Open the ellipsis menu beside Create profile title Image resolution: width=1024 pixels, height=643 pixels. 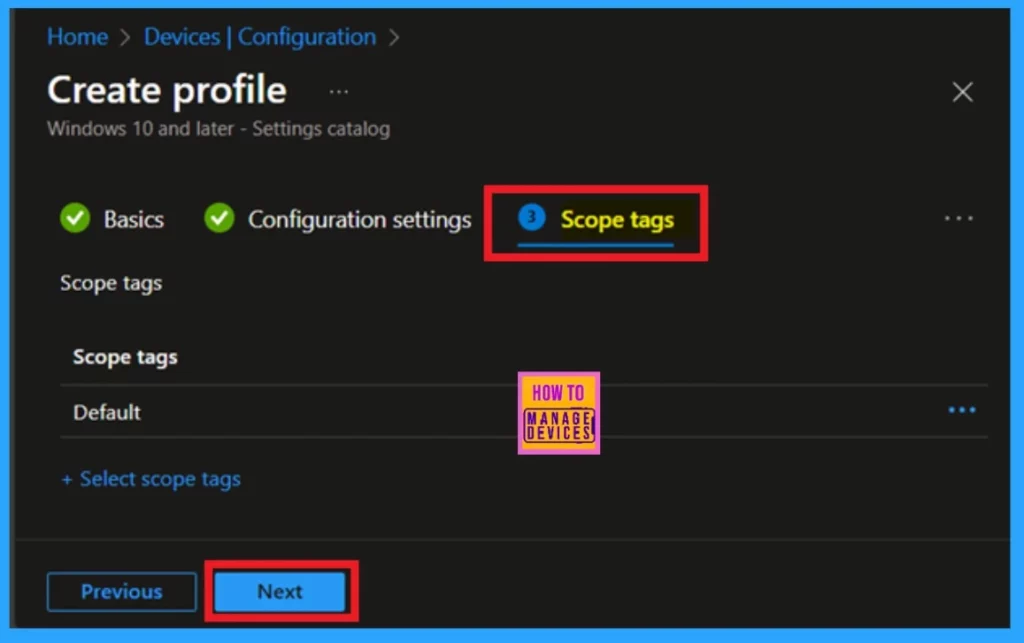[338, 91]
